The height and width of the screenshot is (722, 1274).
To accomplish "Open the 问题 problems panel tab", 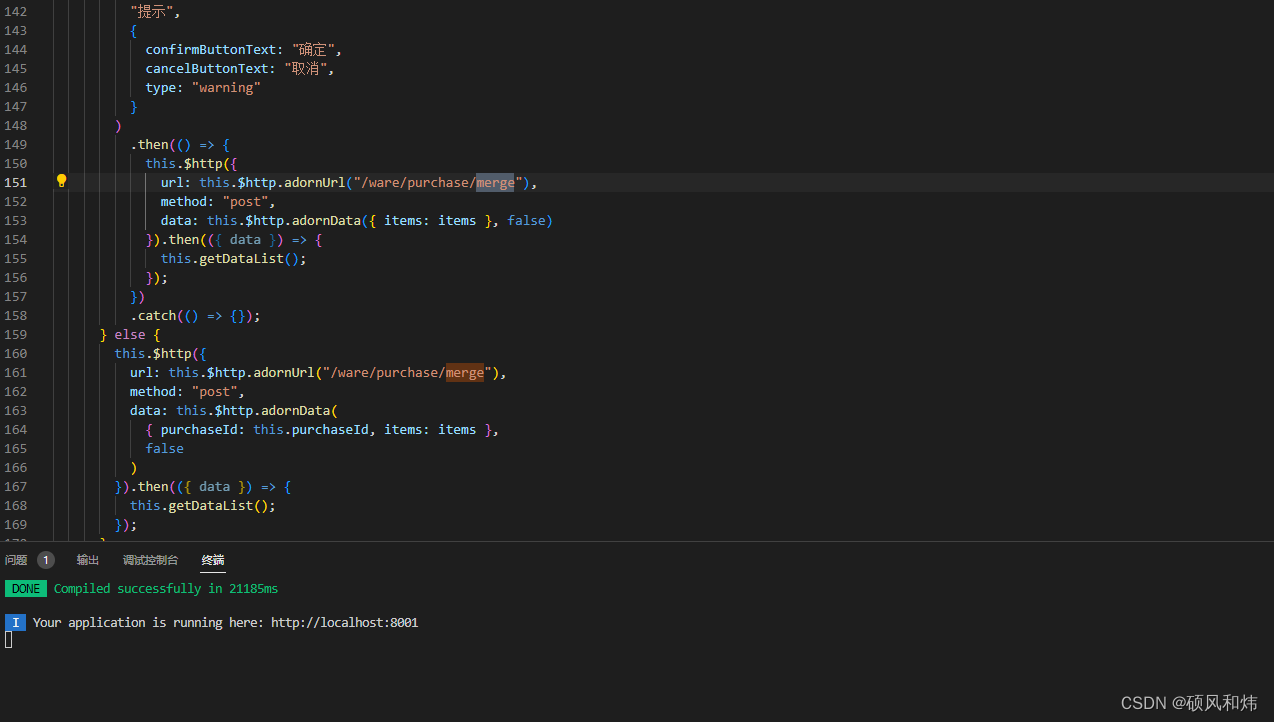I will [x=16, y=560].
